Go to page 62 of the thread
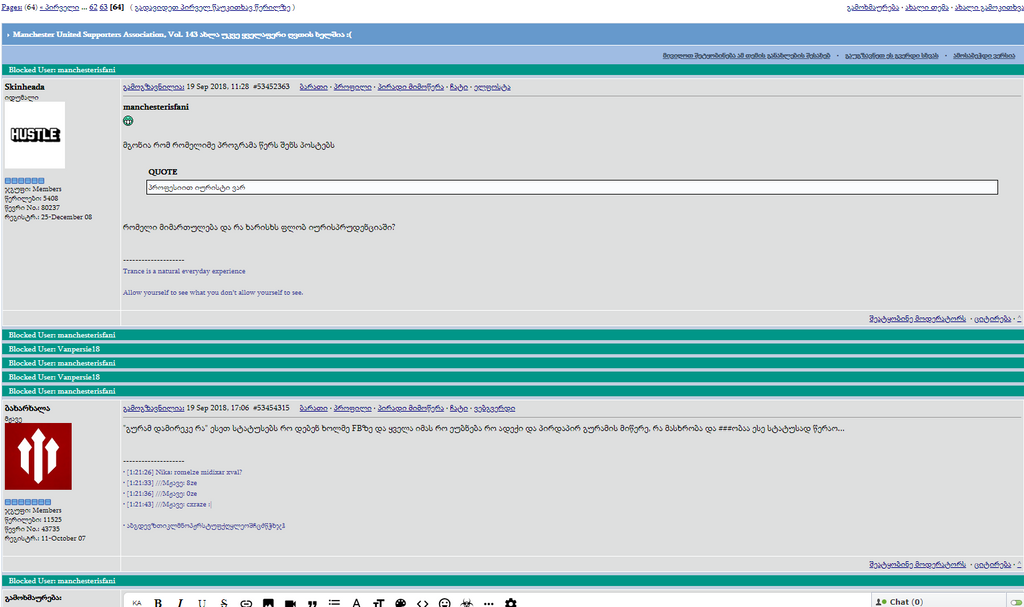The image size is (1024, 607). pos(93,7)
